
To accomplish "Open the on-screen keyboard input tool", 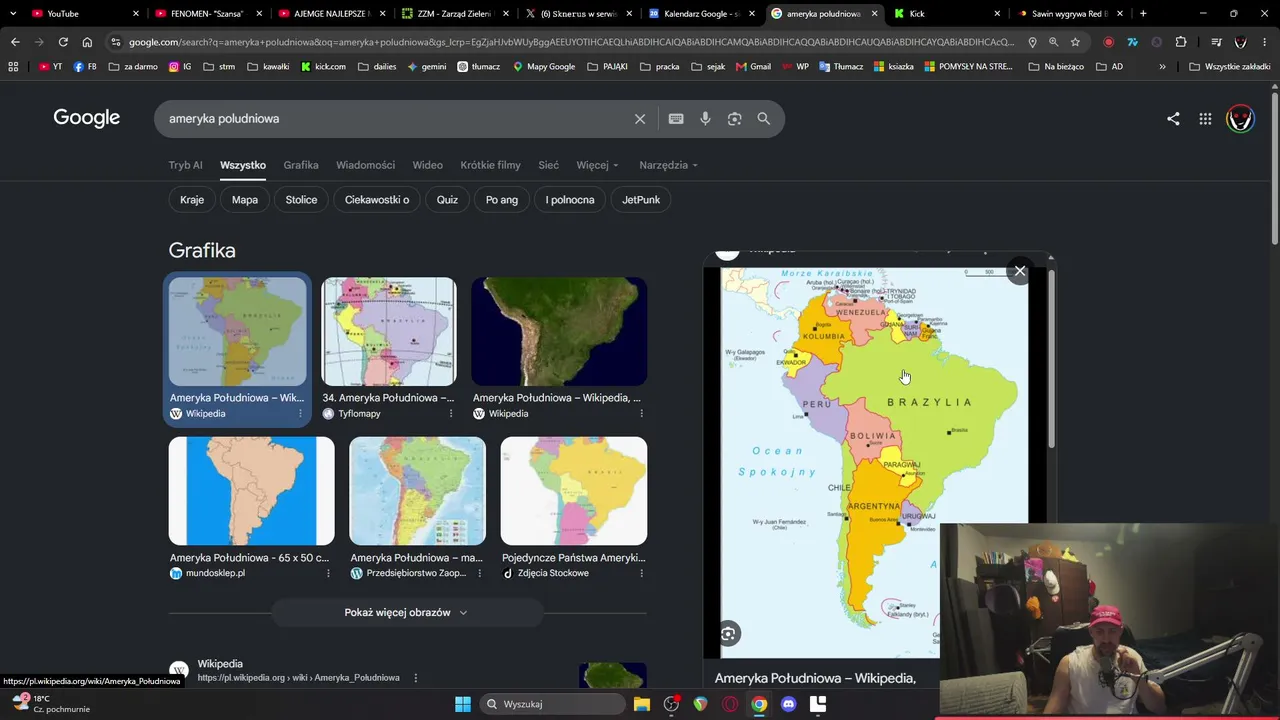I will [676, 119].
